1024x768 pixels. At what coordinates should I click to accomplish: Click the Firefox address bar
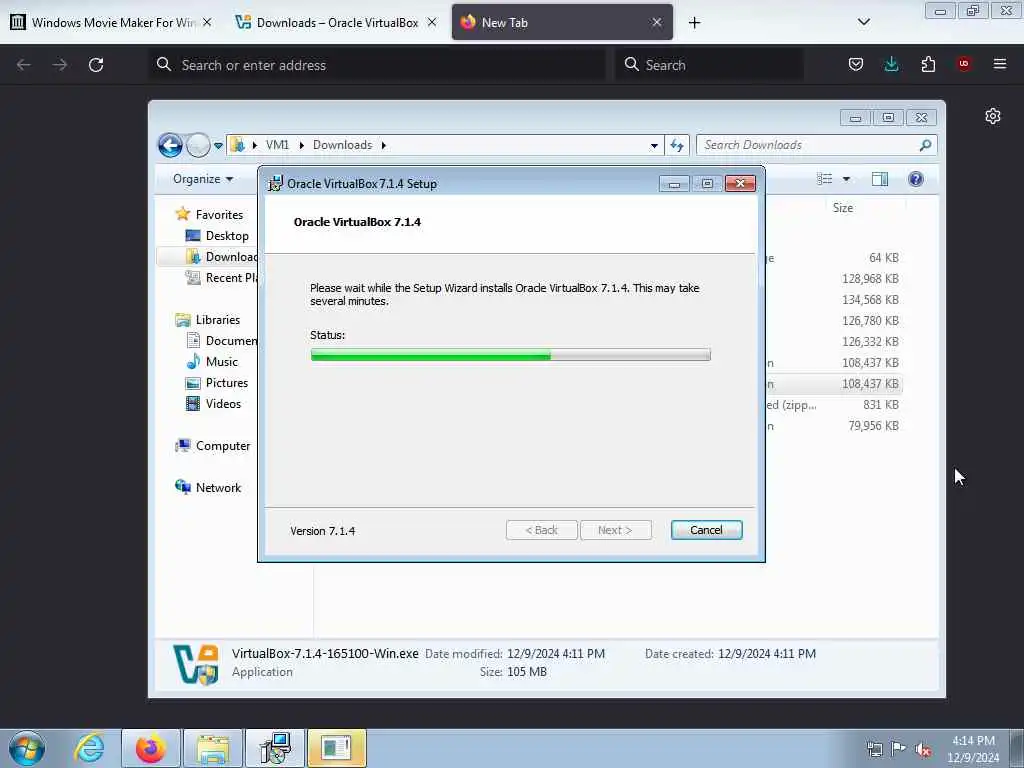tap(379, 65)
